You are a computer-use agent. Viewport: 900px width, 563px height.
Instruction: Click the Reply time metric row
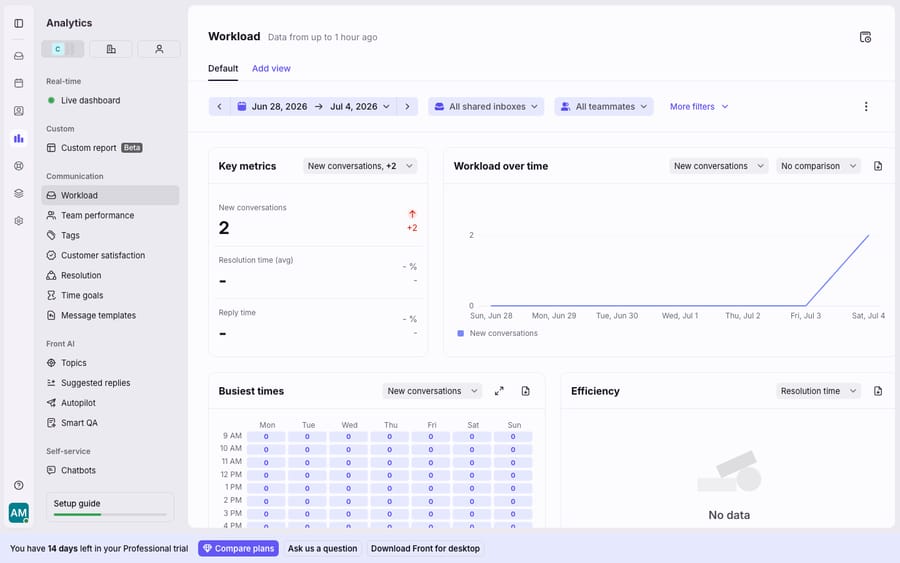click(x=318, y=324)
